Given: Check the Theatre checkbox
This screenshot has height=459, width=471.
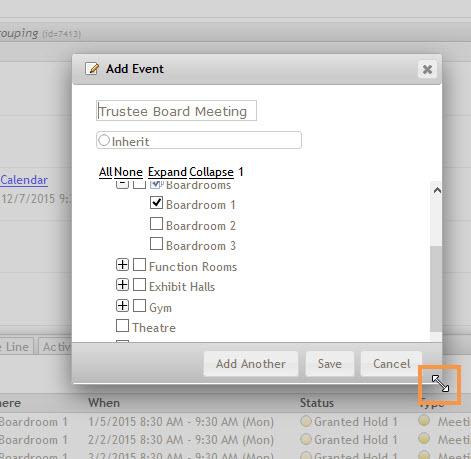Looking at the screenshot, I should 122,326.
